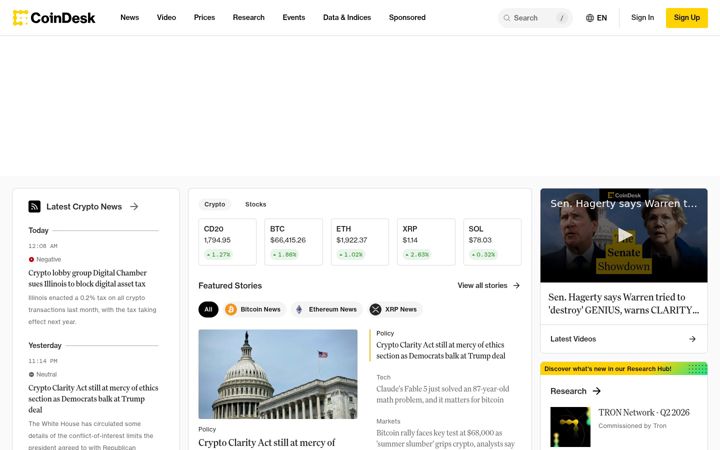The height and width of the screenshot is (450, 720).
Task: Click the 12:08 AM timestamp
Action: click(43, 246)
